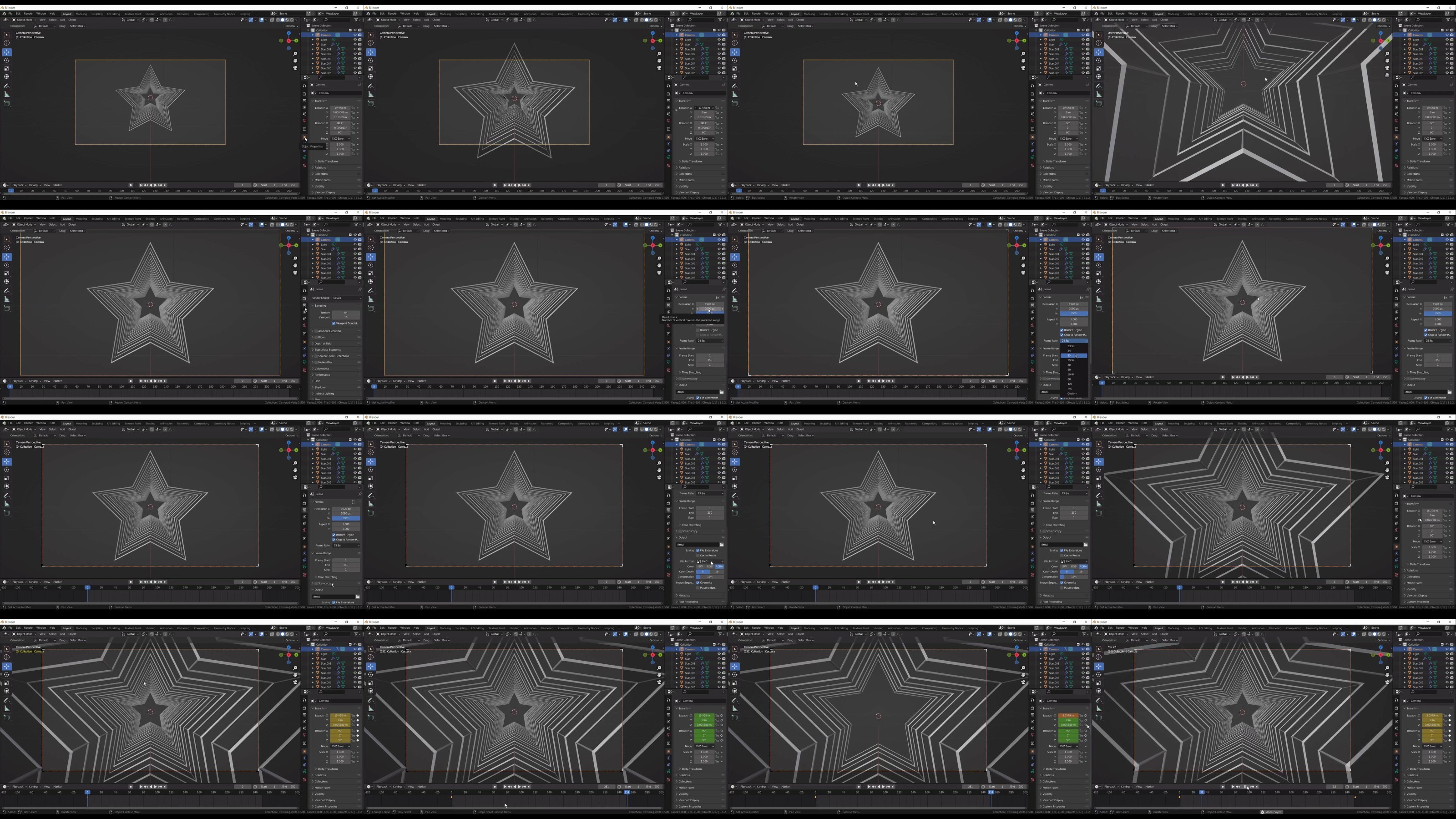Click show overlays icon in Eevee render settings window
Viewport: 1456px width, 819px height.
coord(262,224)
